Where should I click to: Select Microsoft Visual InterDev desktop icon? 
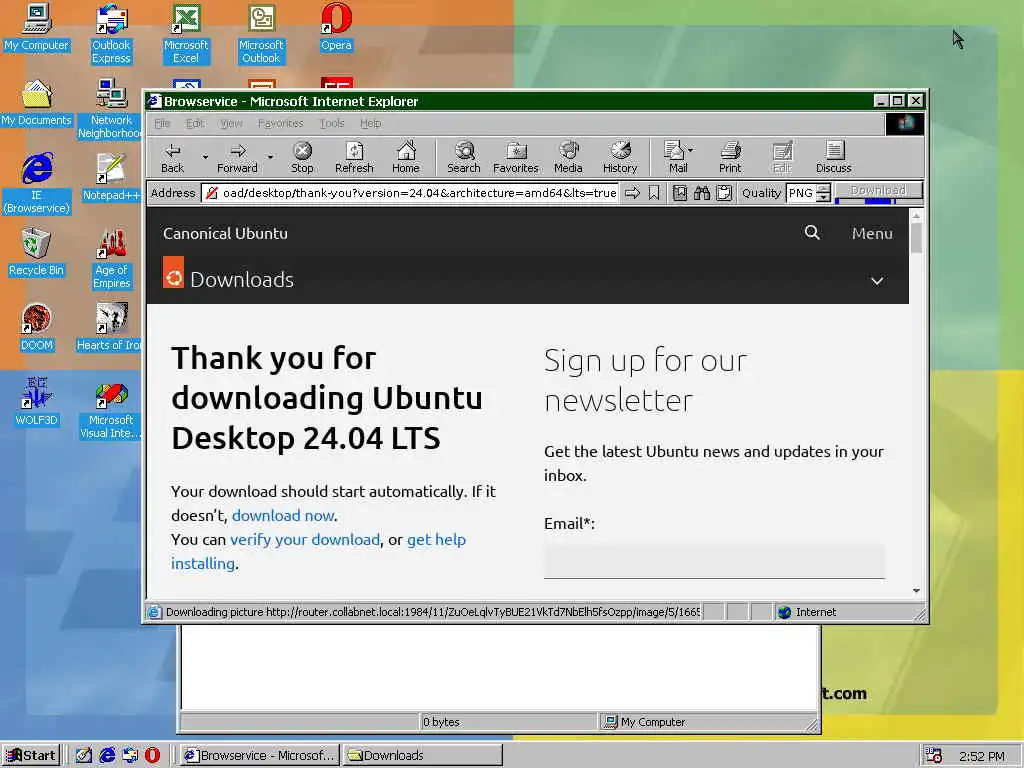click(x=111, y=409)
